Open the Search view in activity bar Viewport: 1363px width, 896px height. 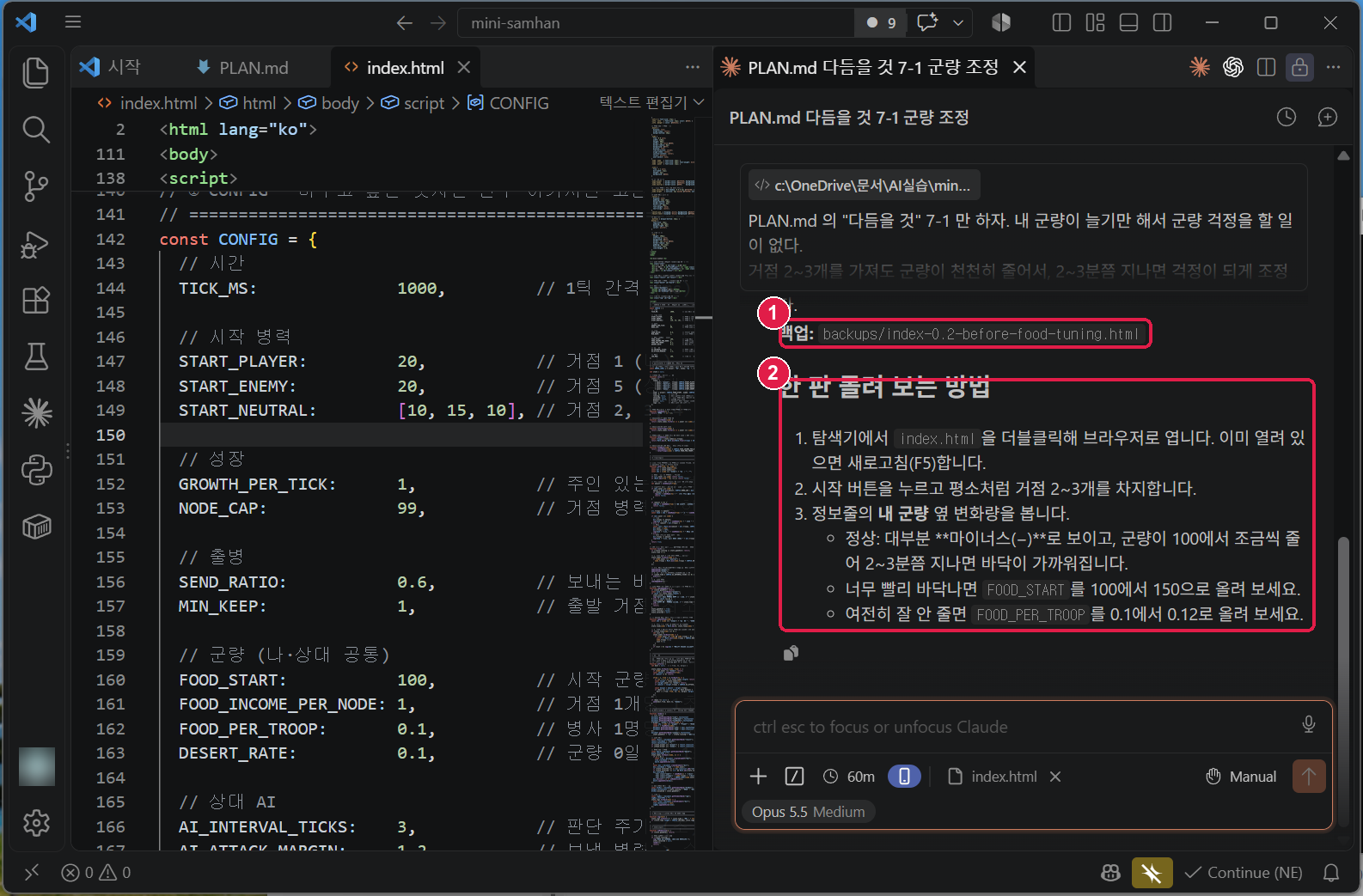click(x=36, y=130)
